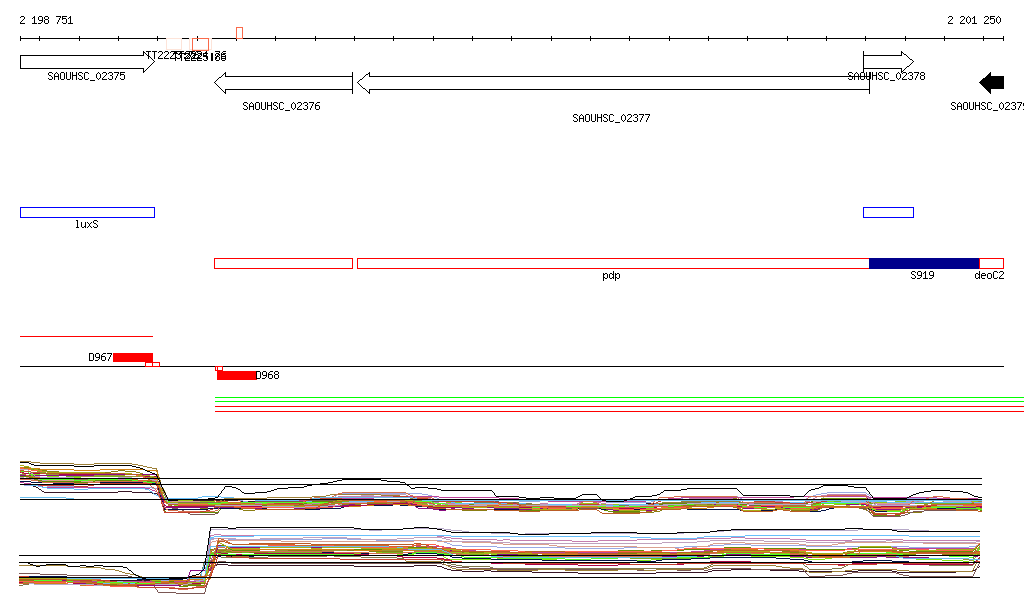Click the start coordinate 2 198 751
This screenshot has height=611, width=1024.
click(46, 20)
